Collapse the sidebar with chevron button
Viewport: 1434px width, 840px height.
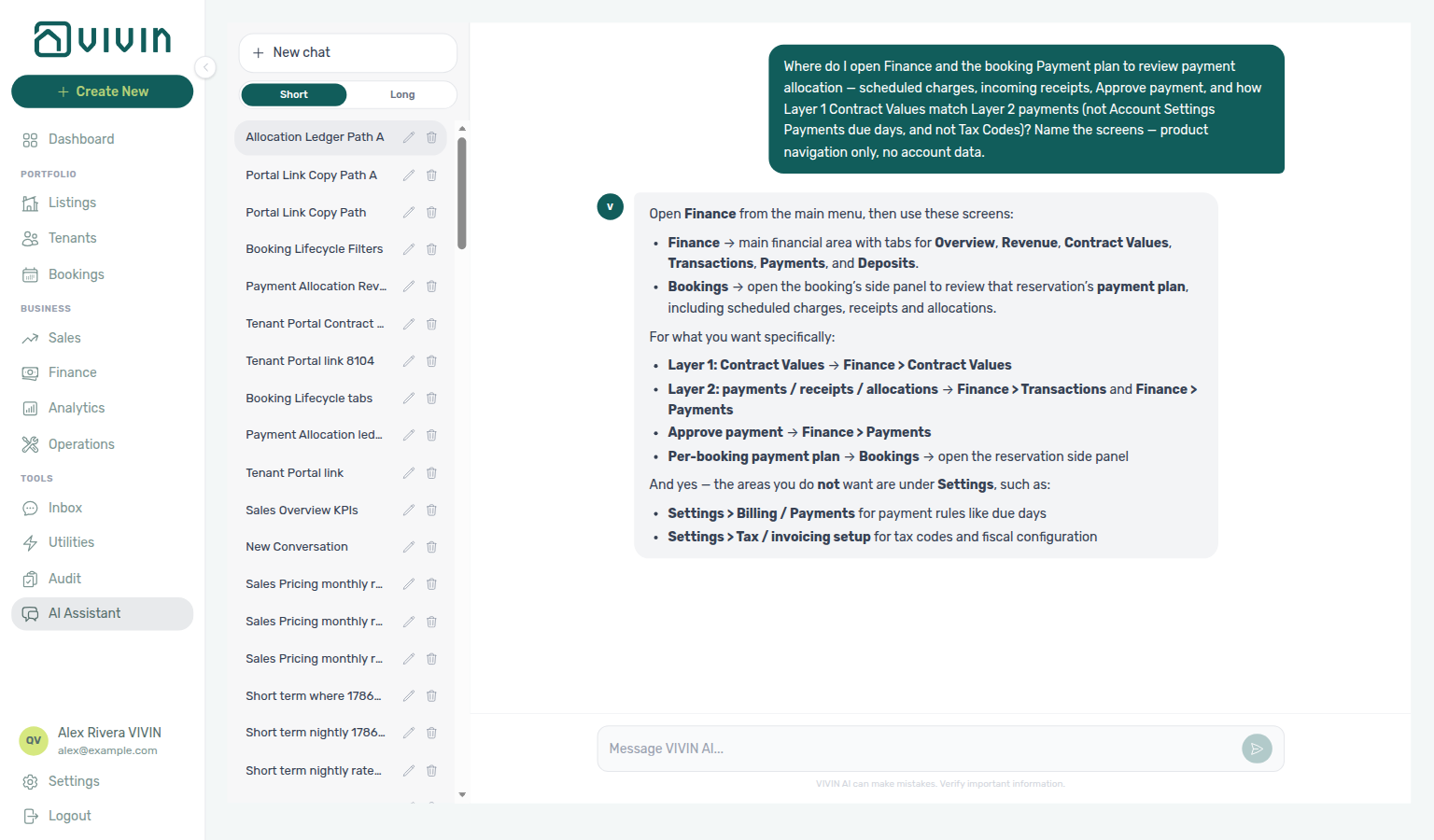(205, 67)
